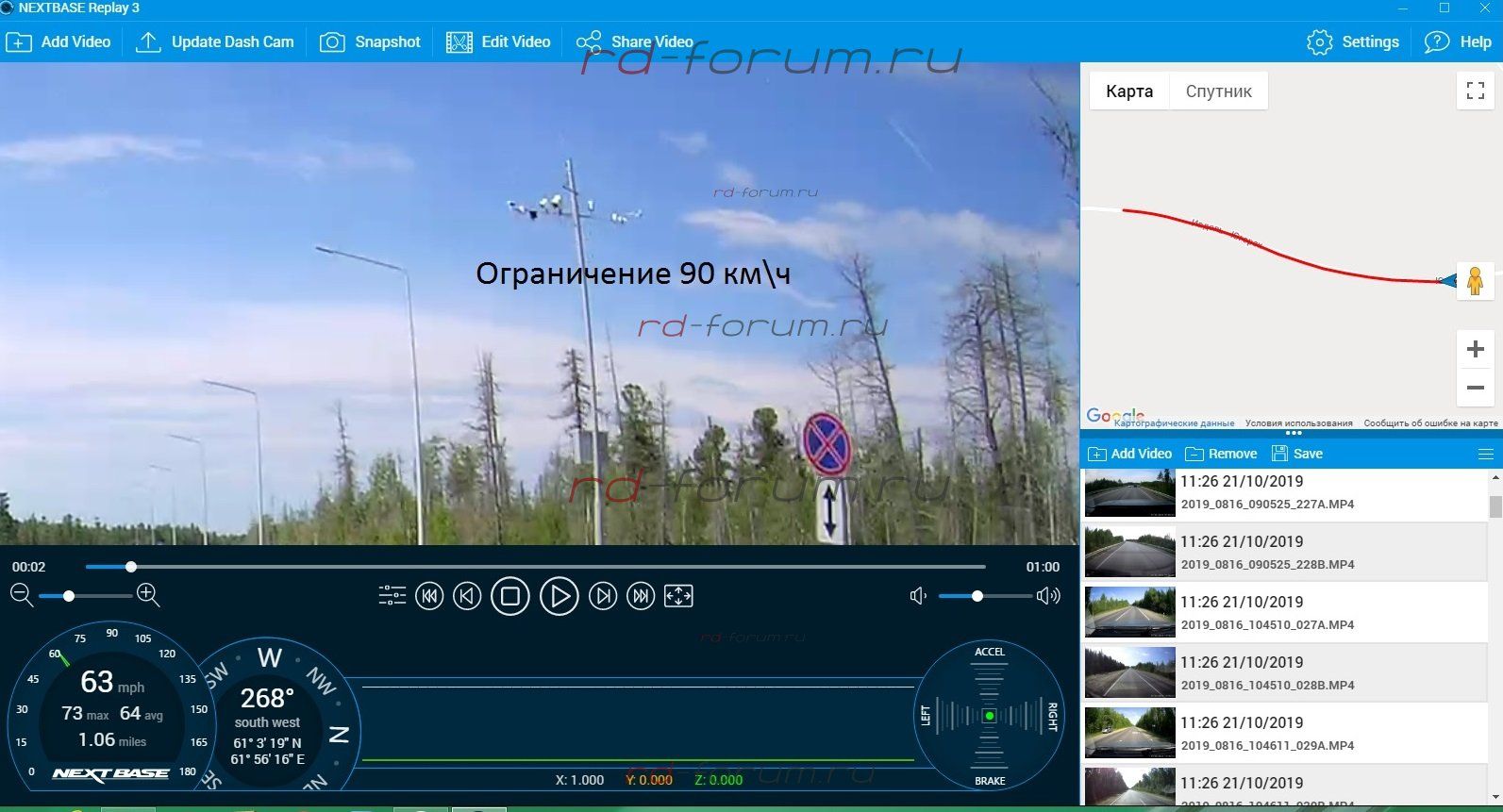Click Share Video in the toolbar
Screen dimensions: 1503x812
click(x=634, y=42)
